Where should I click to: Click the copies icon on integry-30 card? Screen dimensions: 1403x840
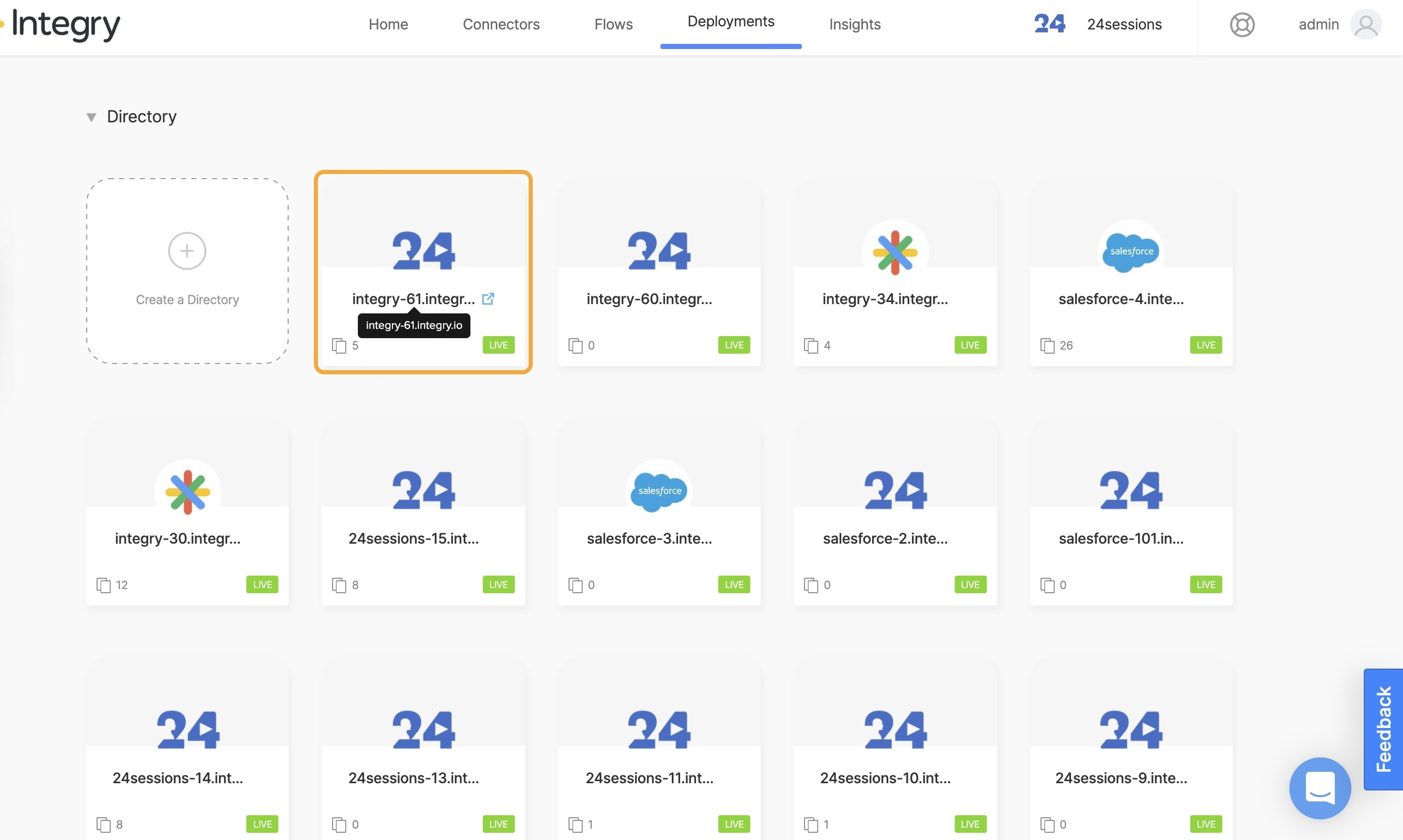[104, 585]
